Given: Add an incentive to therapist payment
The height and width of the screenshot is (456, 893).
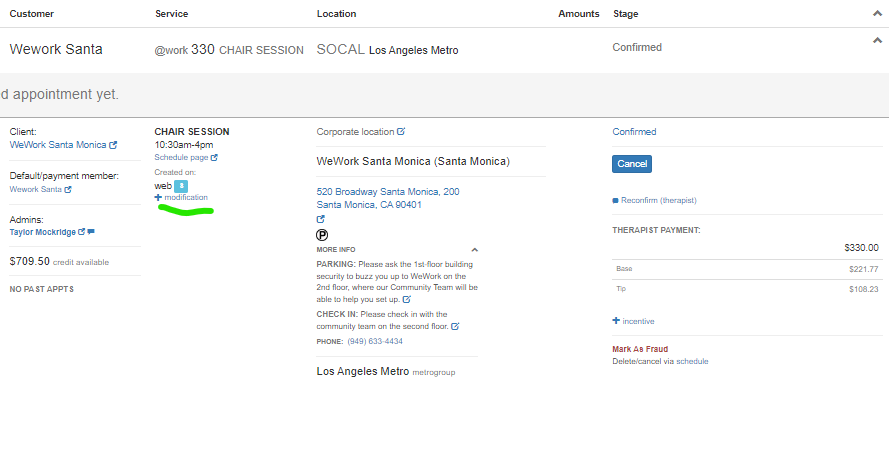Looking at the screenshot, I should [633, 321].
